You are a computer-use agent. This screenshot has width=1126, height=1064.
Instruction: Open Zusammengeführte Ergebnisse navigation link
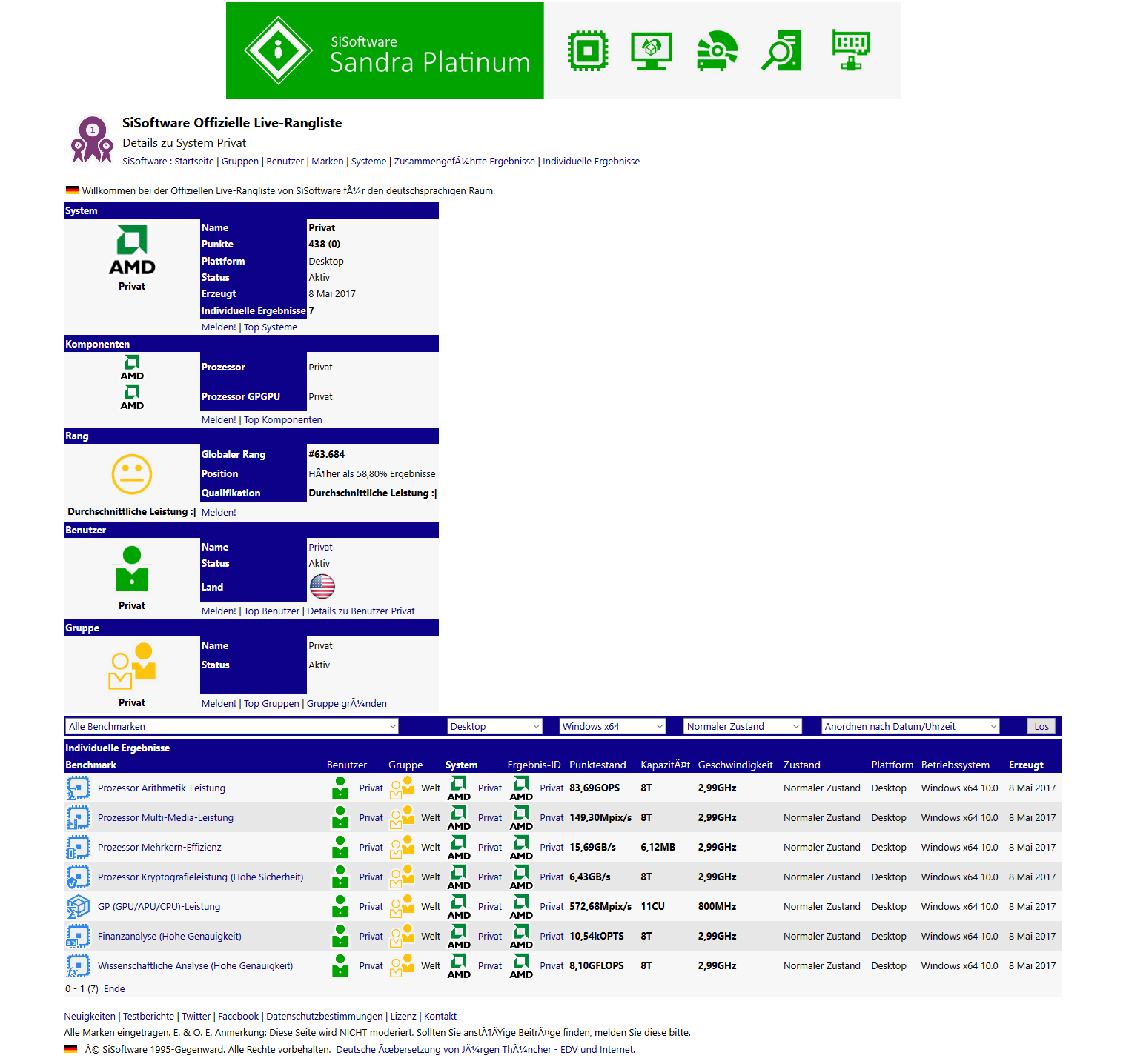(464, 161)
